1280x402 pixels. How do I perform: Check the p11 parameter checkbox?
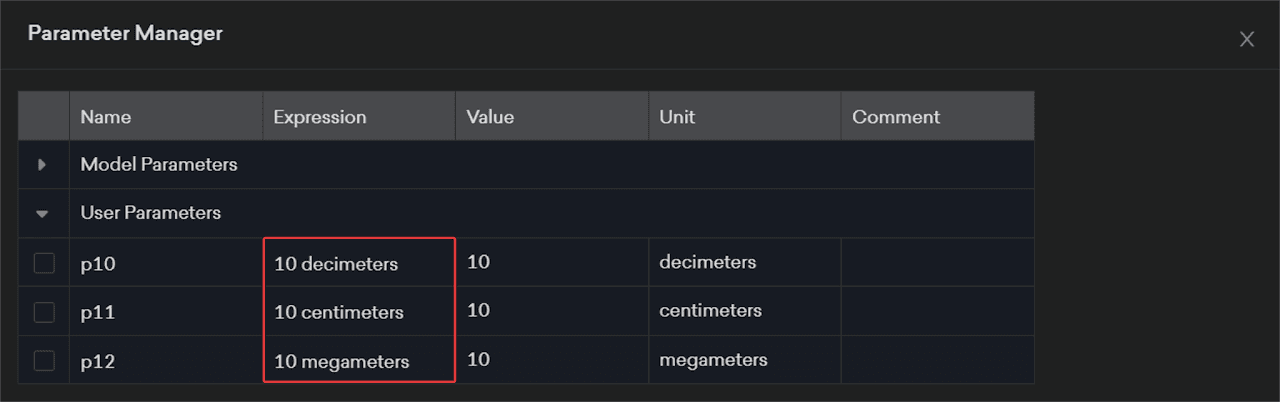pos(44,312)
